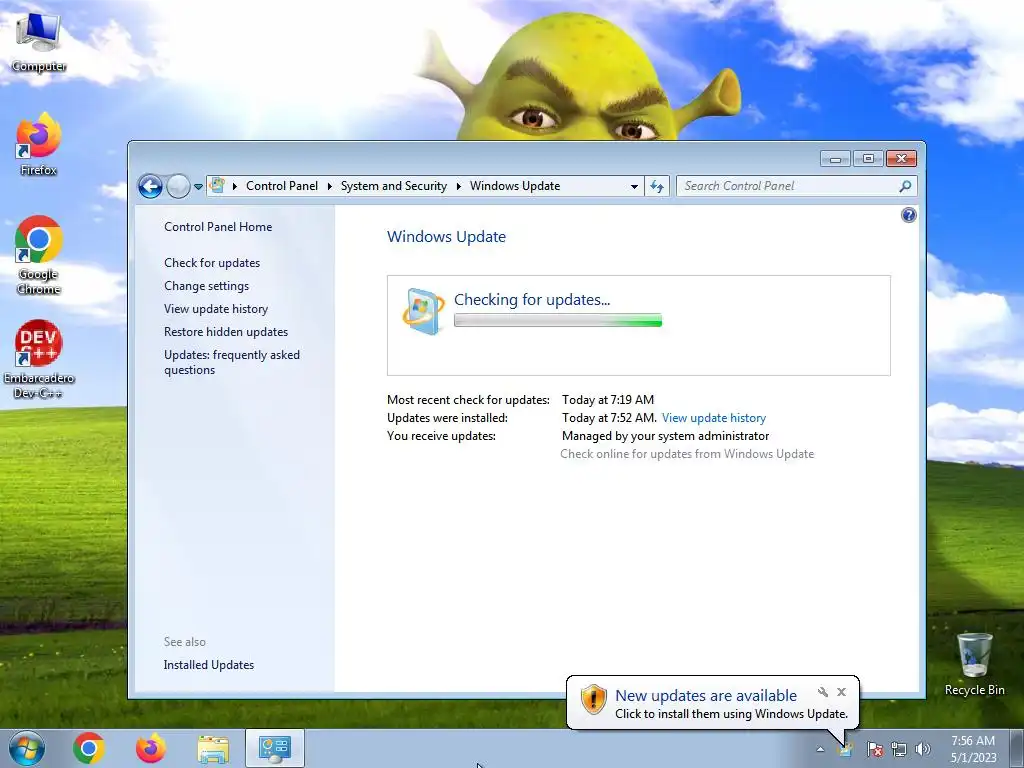Expand the arrow before System and Security
Screen dimensions: 1024x768
[x=330, y=186]
